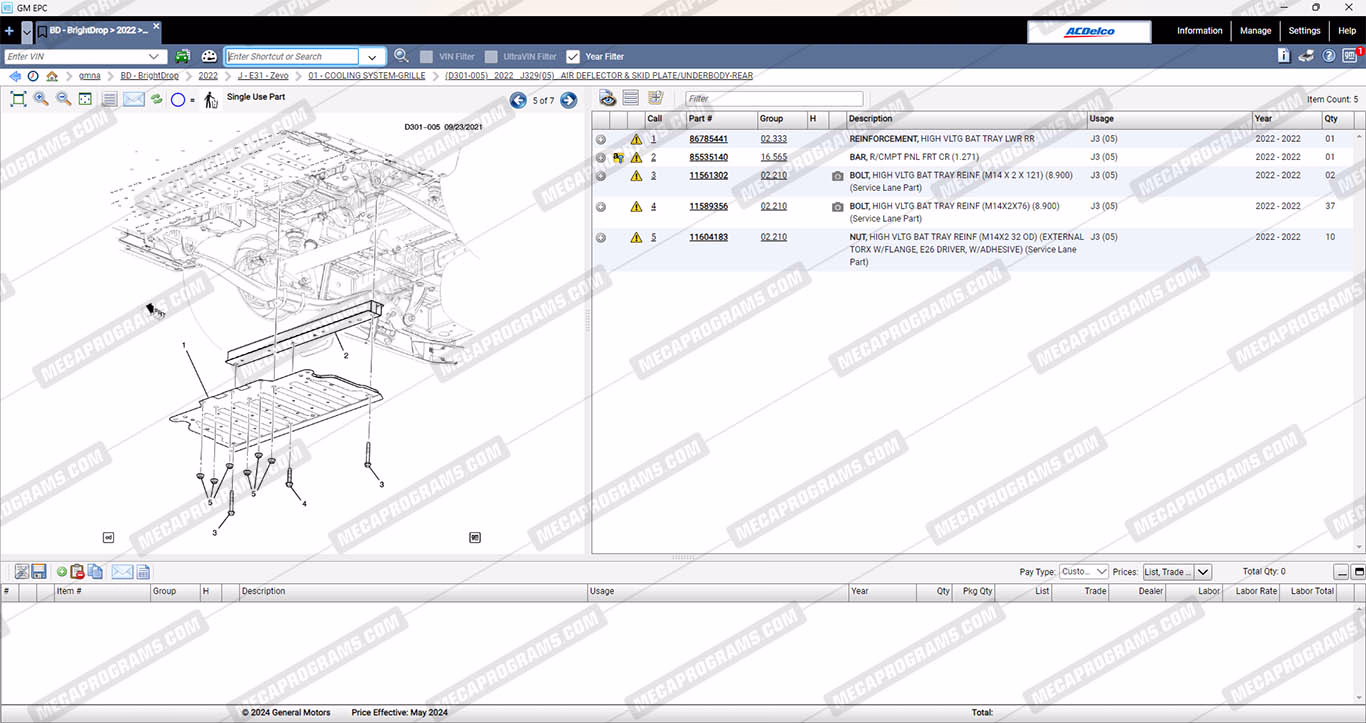Click camera icon for part 11561302

pyautogui.click(x=837, y=176)
